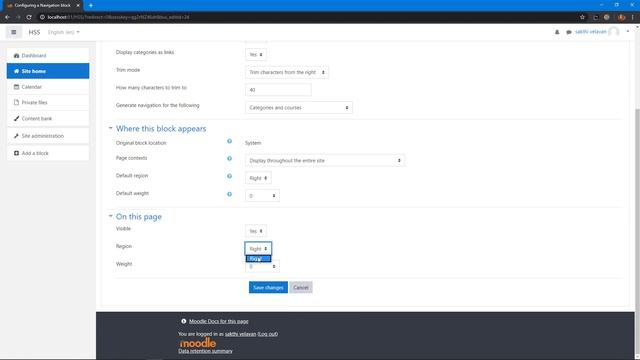This screenshot has height=360, width=640.
Task: Click the info icon beside Moodle Docs
Action: (x=184, y=321)
